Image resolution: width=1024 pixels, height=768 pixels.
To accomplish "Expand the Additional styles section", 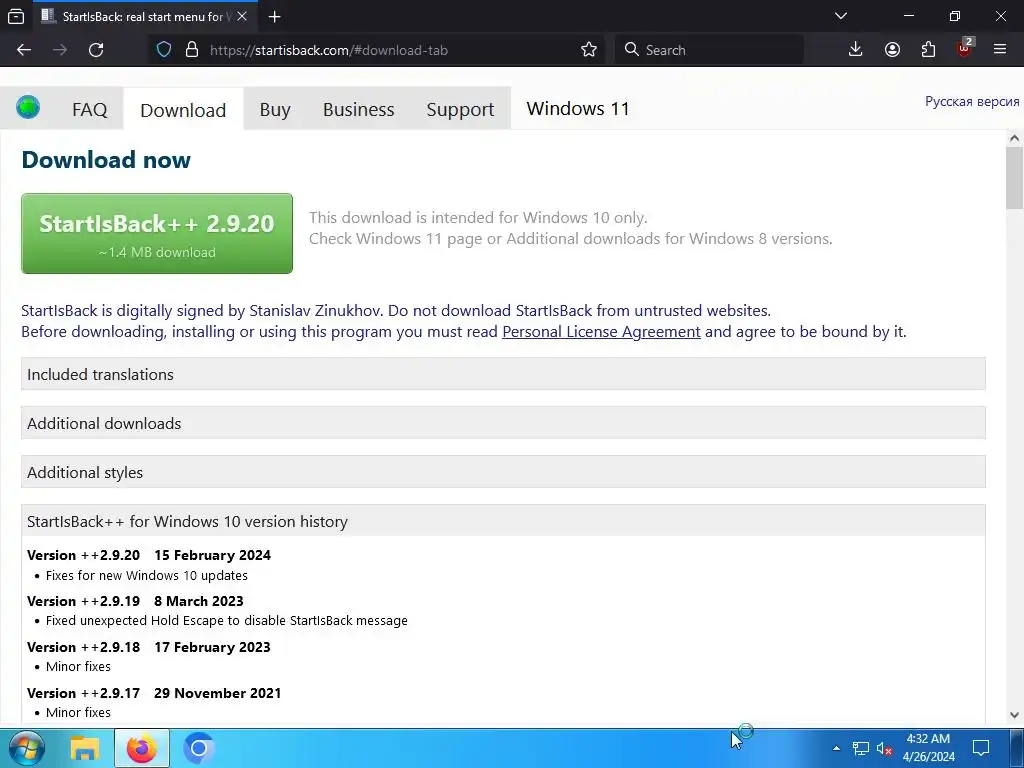I will click(x=503, y=472).
